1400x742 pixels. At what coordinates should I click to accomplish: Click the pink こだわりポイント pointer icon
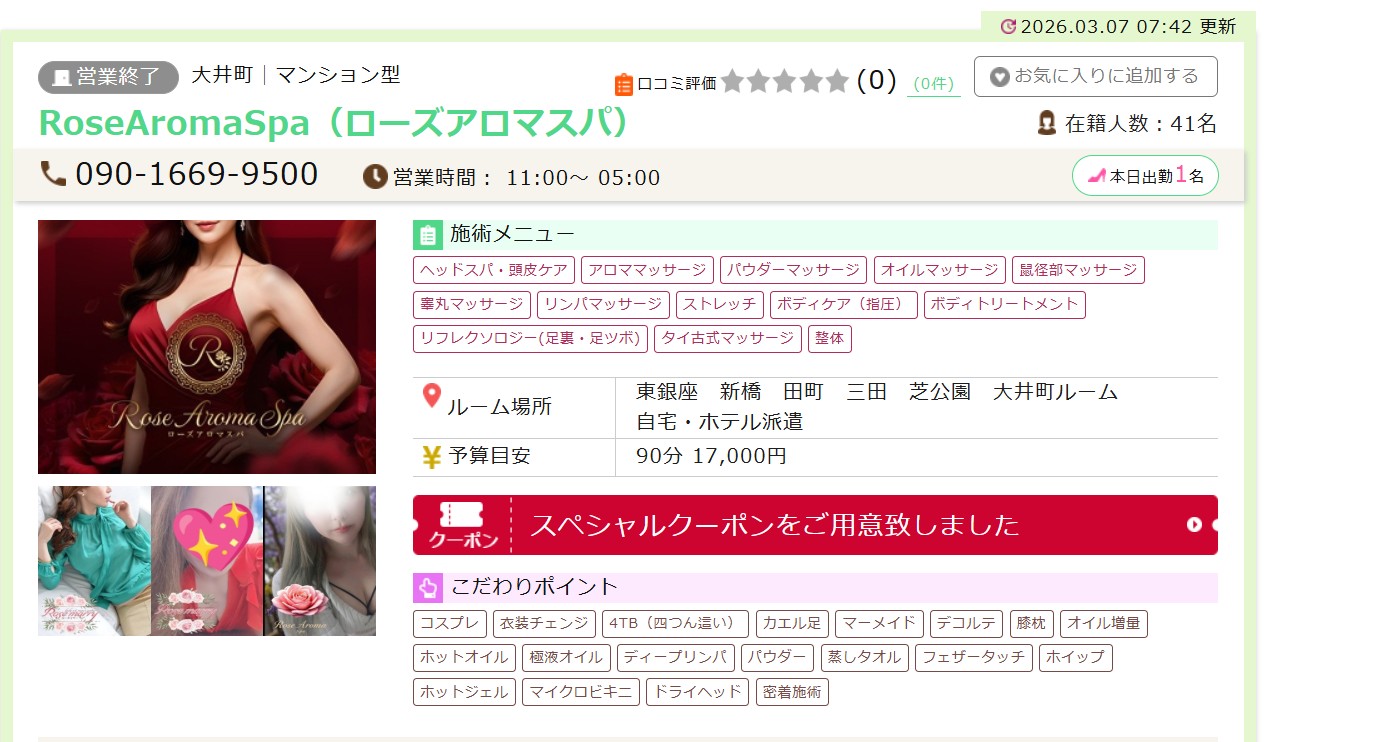pos(427,587)
